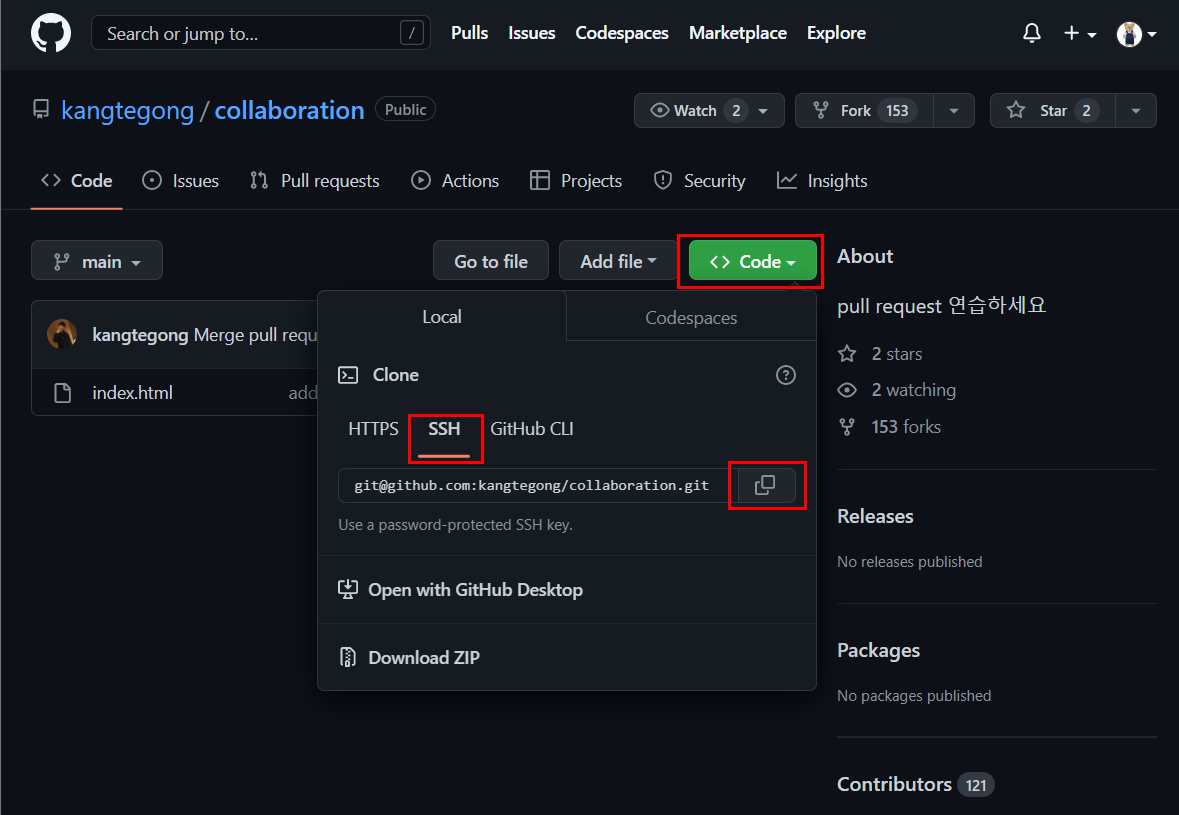
Task: Click Download ZIP
Action: pos(410,657)
